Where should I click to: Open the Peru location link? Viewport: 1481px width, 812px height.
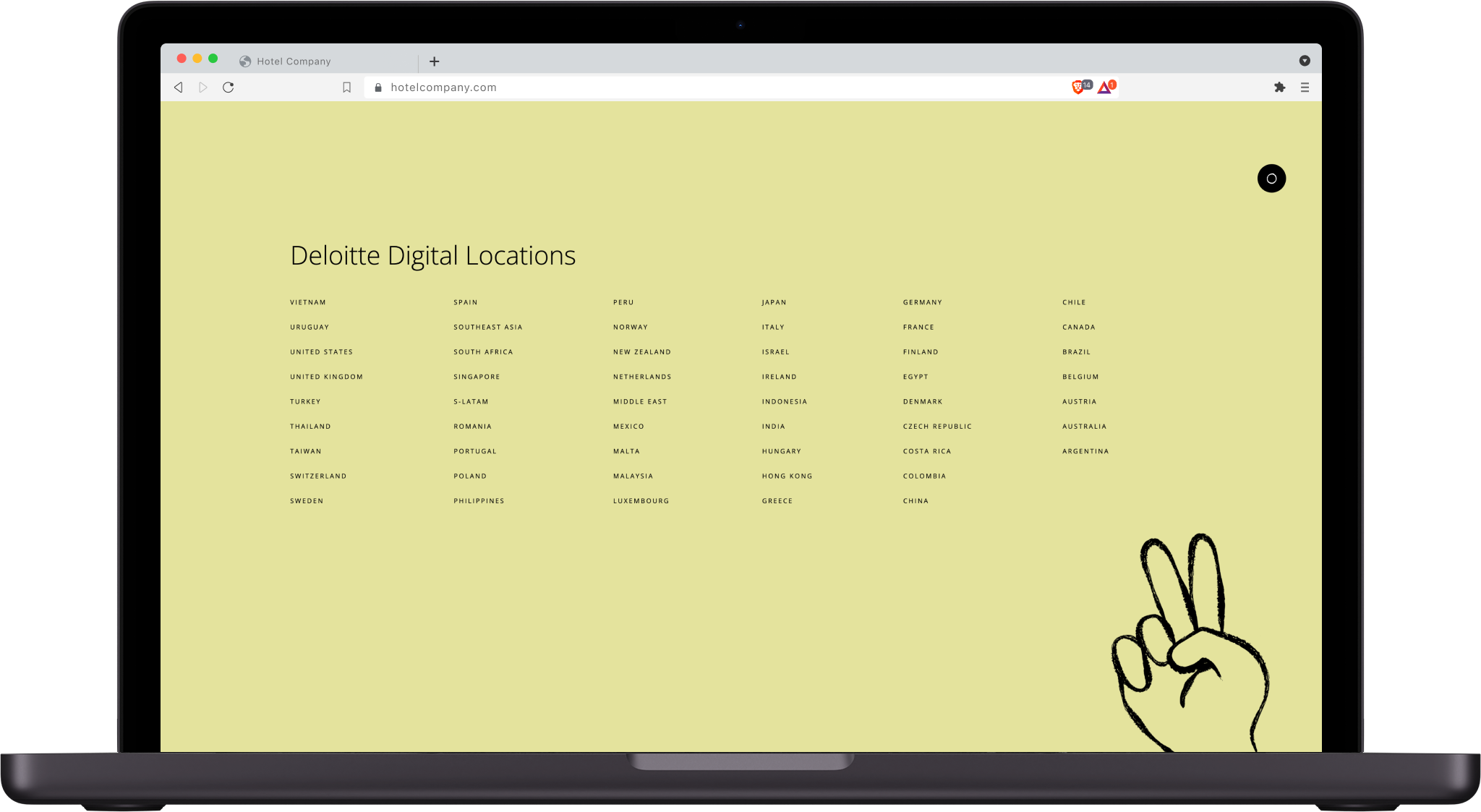pos(623,302)
